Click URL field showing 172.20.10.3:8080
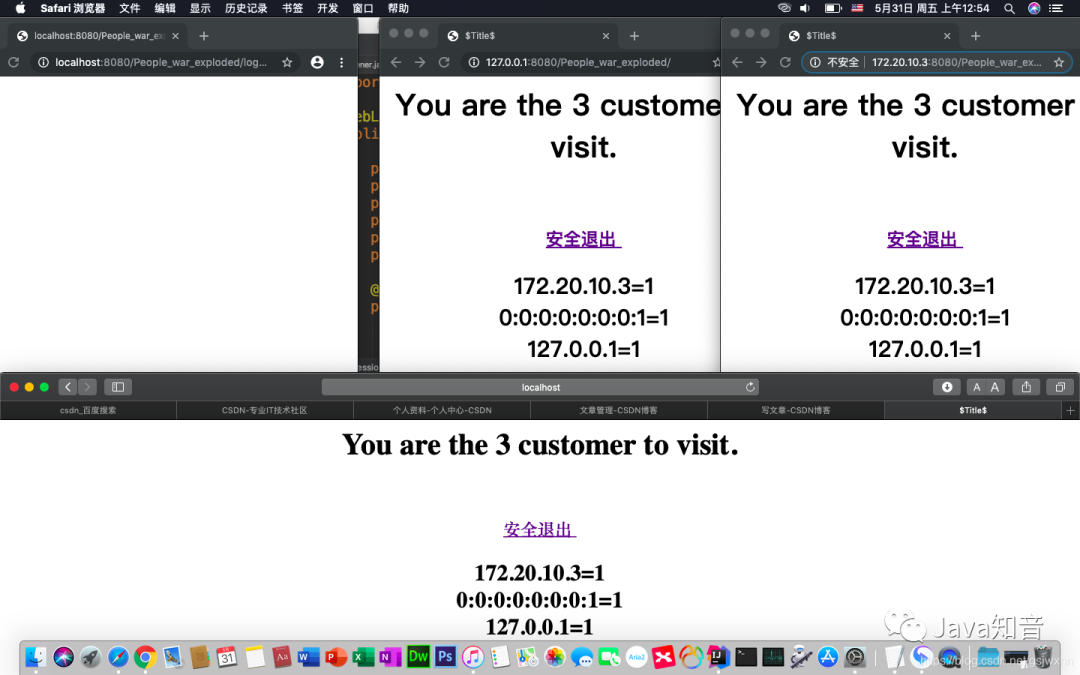1080x675 pixels. [936, 63]
